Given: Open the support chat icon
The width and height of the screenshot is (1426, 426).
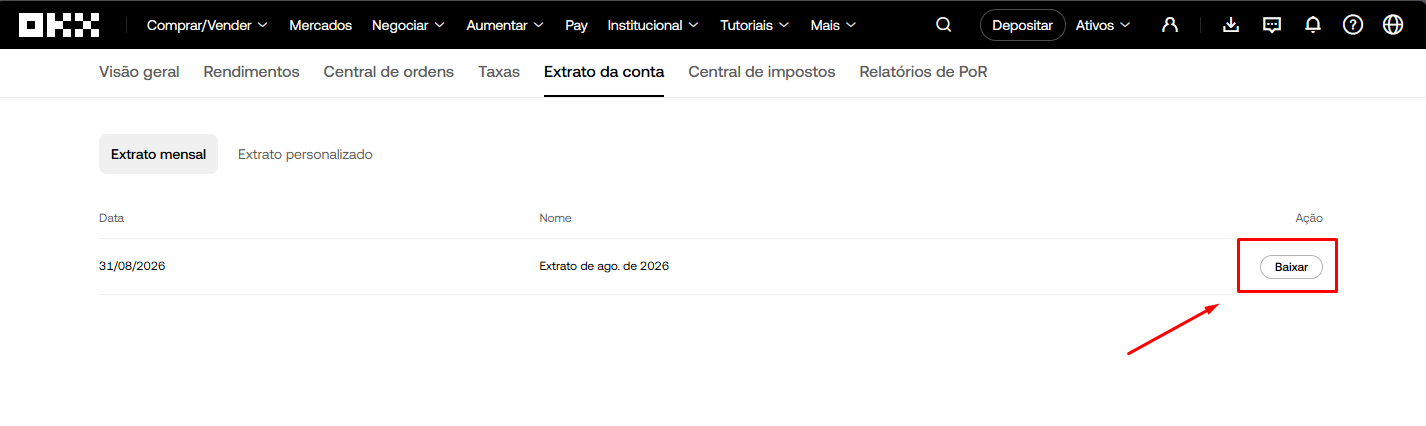Looking at the screenshot, I should click(x=1272, y=25).
